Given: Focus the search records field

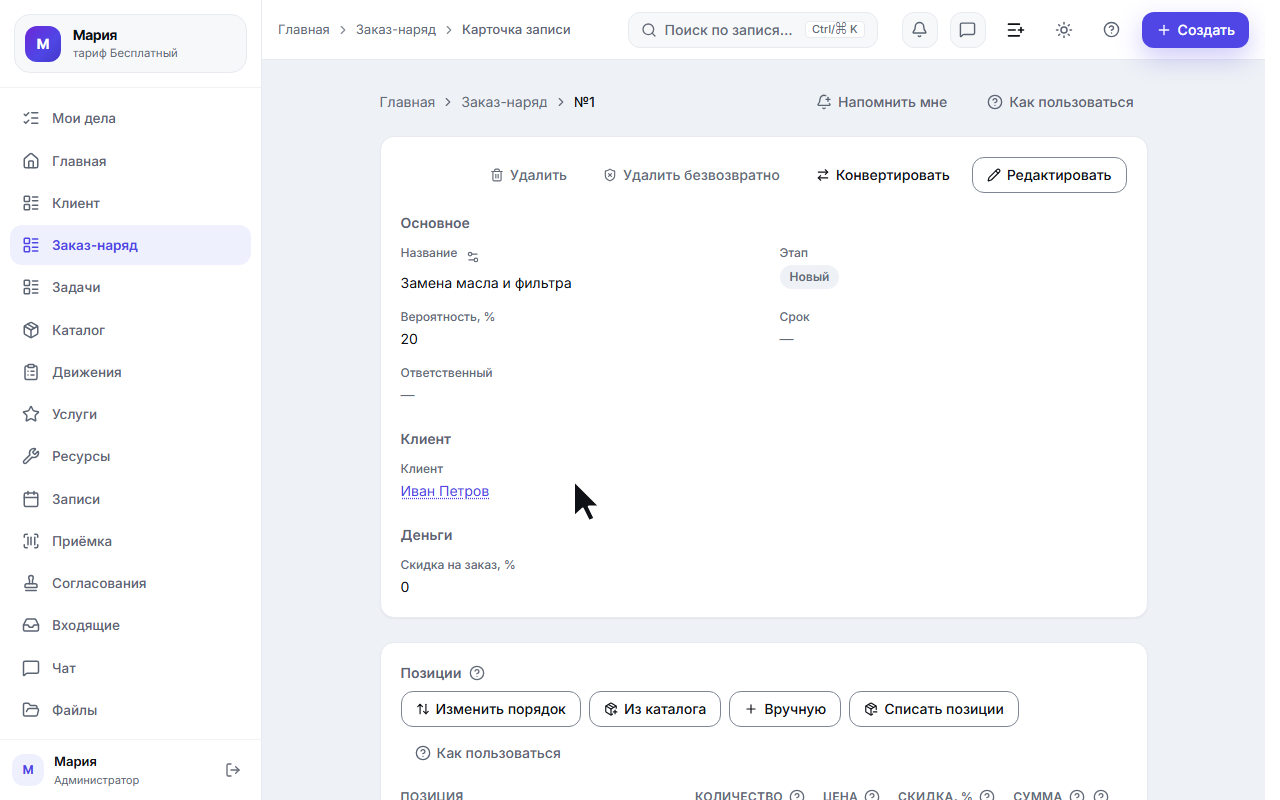Looking at the screenshot, I should pyautogui.click(x=753, y=30).
